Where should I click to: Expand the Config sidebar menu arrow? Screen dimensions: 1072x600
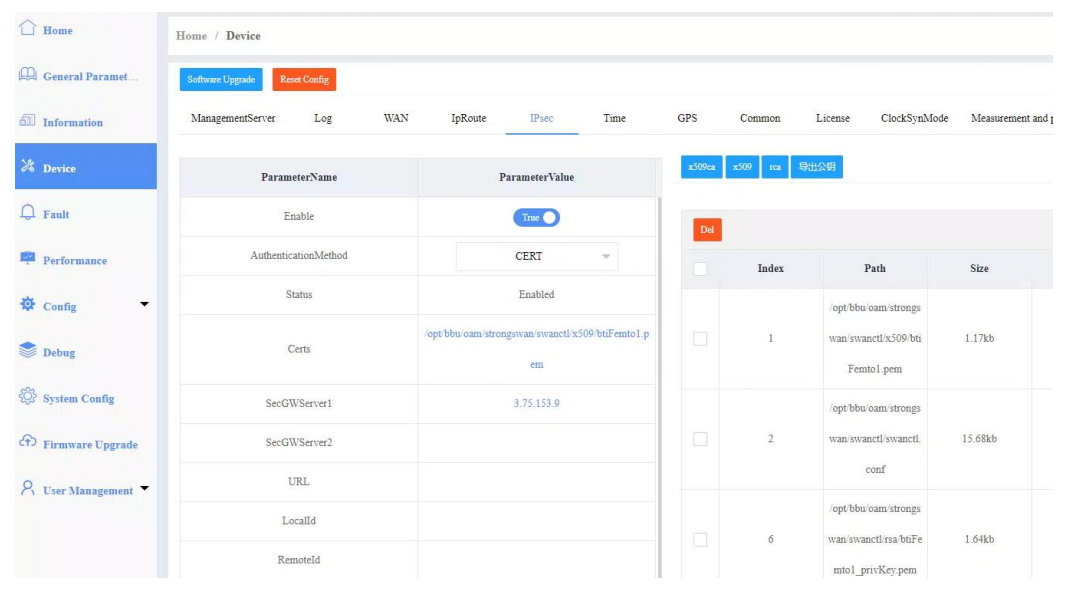144,304
